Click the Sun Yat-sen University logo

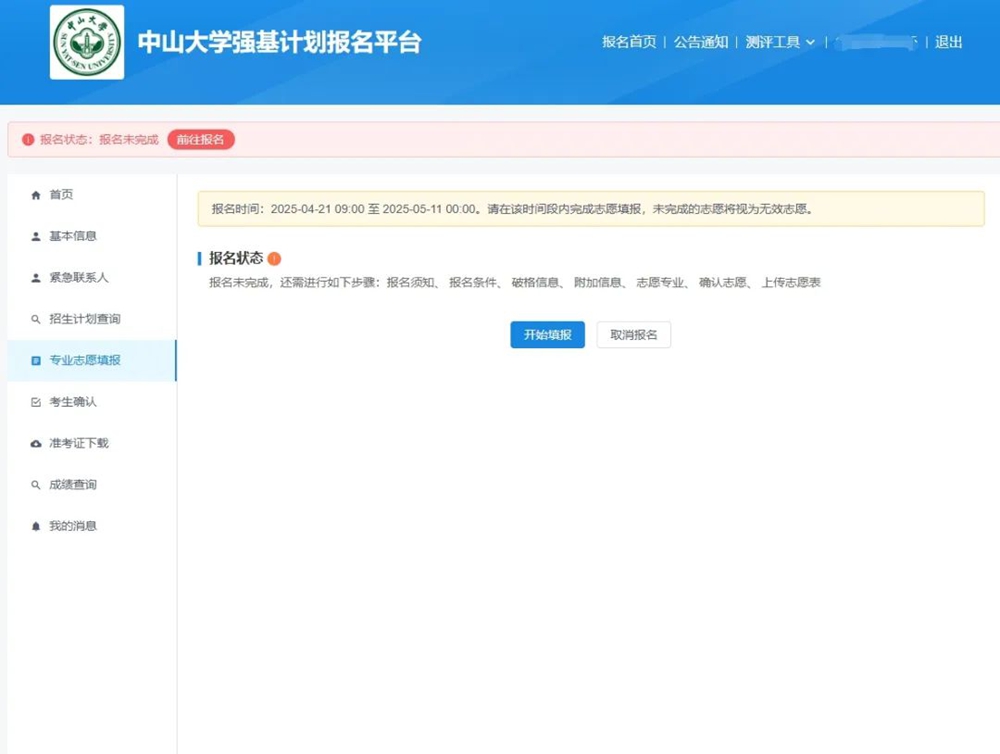pos(87,42)
